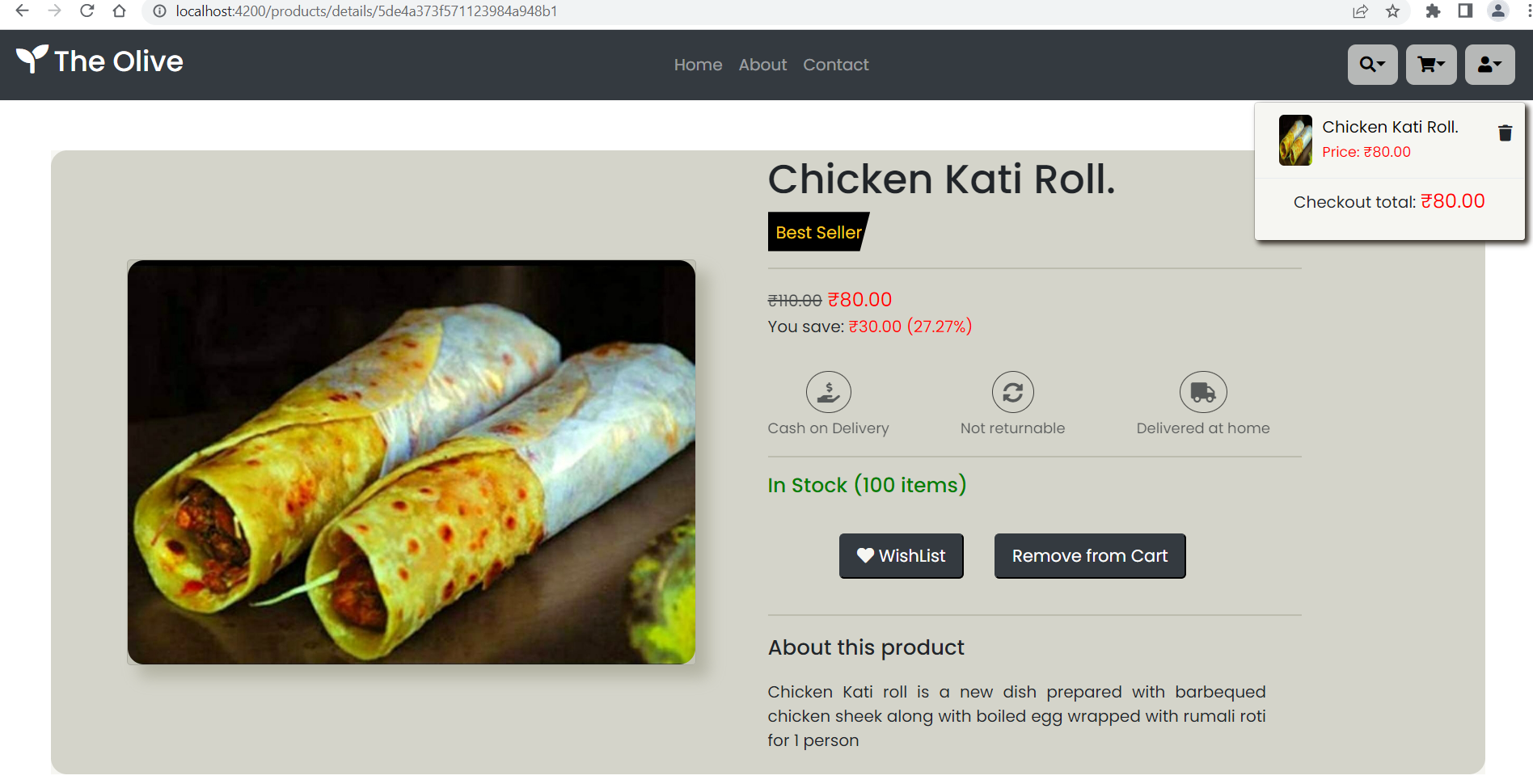Reload the page using the refresh icon
This screenshot has width=1533, height=784.
coord(87,11)
